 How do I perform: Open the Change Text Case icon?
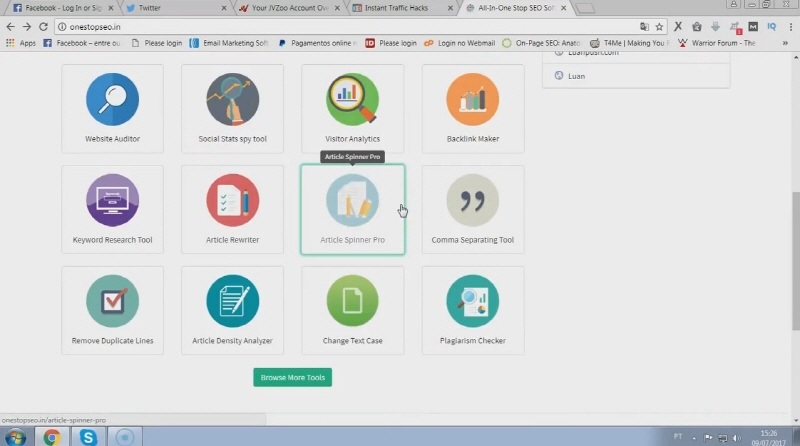pos(353,301)
